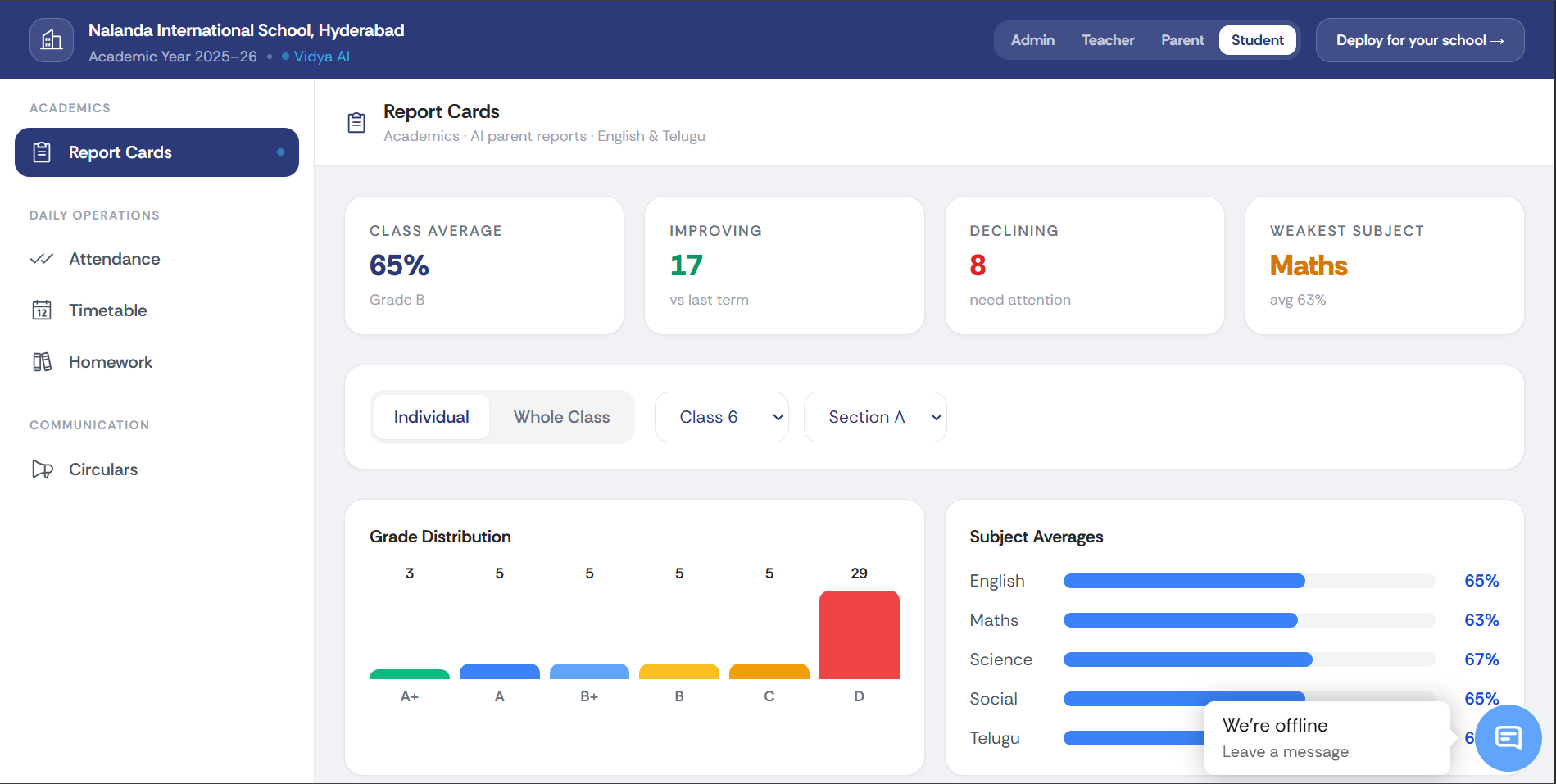
Task: Click the clipboard icon beside Report Cards heading
Action: click(x=356, y=123)
